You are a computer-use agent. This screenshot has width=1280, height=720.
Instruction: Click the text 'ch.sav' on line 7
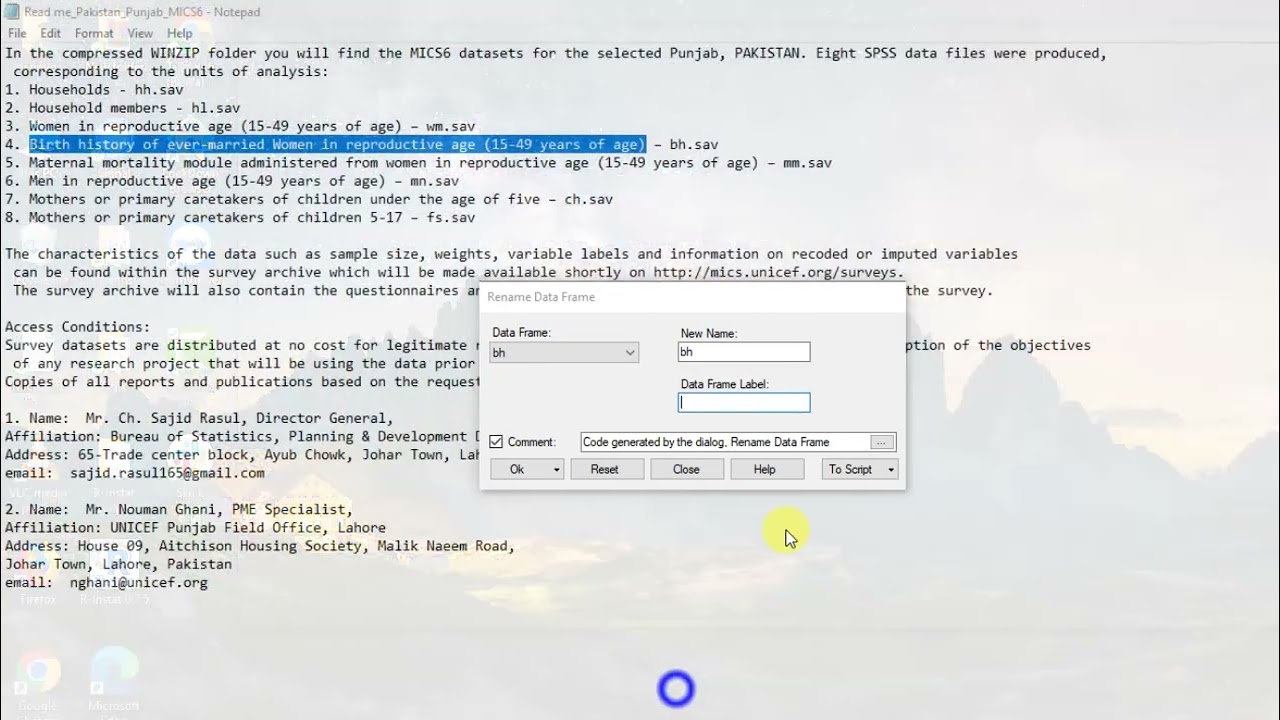pos(588,199)
